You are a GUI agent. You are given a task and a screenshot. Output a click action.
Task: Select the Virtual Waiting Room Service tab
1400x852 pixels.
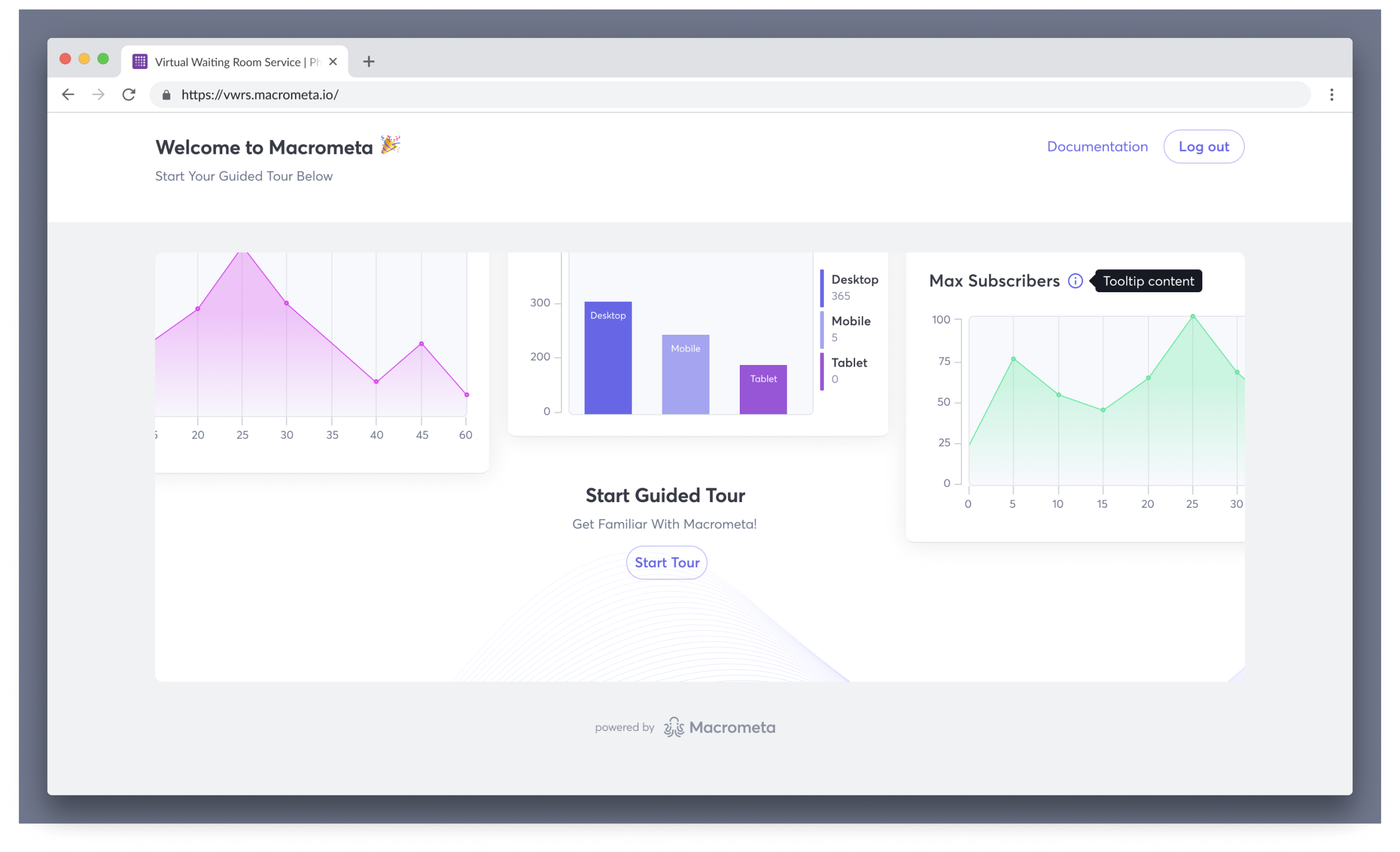[x=235, y=62]
